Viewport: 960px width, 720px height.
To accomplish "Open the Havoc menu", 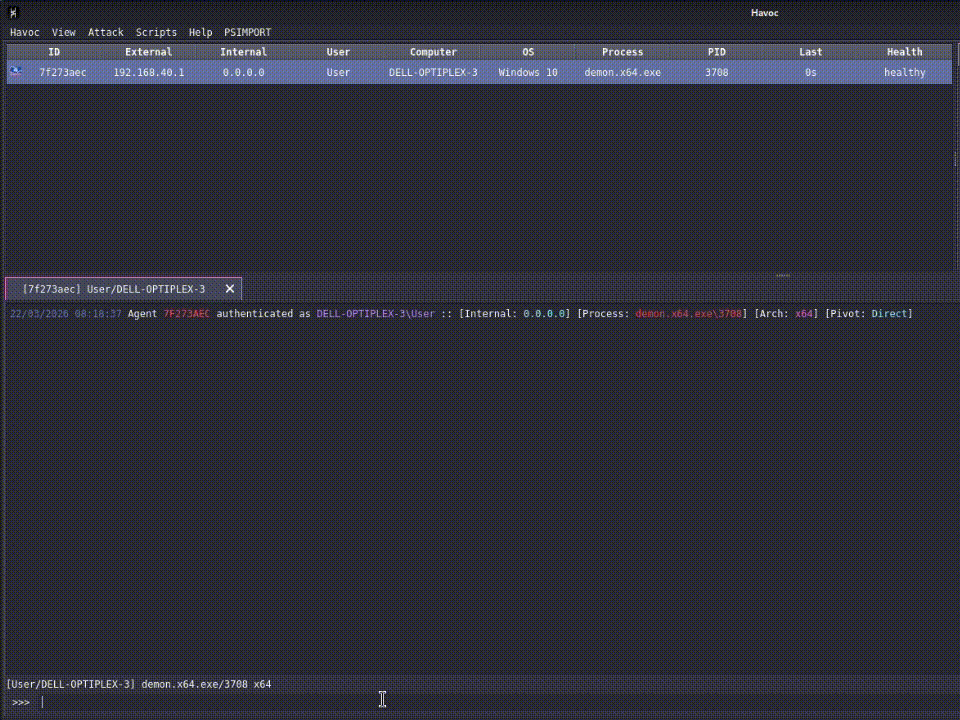I will pyautogui.click(x=24, y=32).
